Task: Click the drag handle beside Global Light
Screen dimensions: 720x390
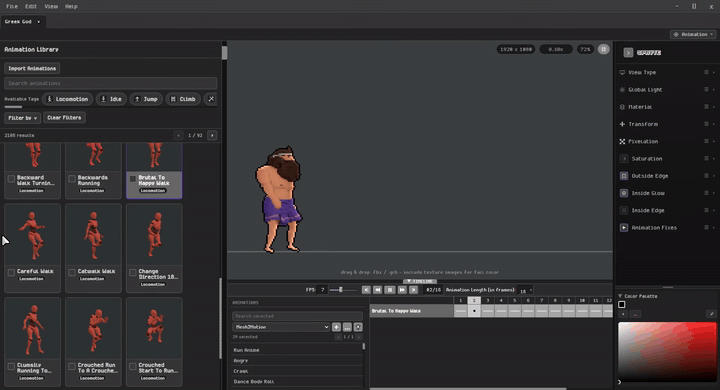Action: point(706,90)
